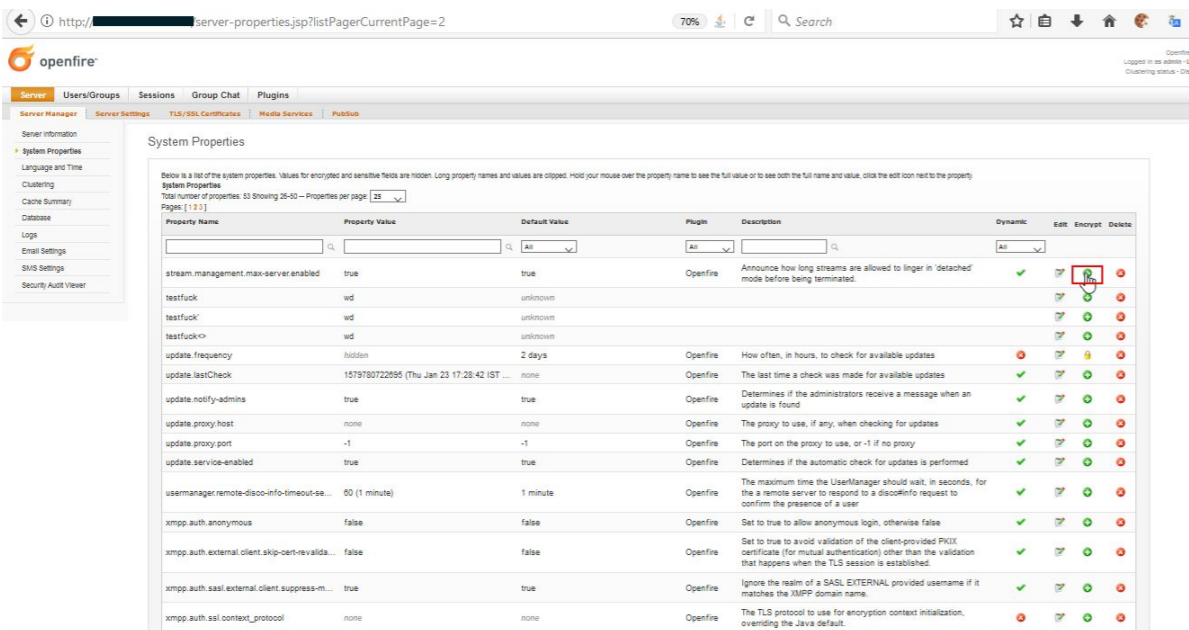
Task: Click the Property Name filter field
Action: click(245, 246)
